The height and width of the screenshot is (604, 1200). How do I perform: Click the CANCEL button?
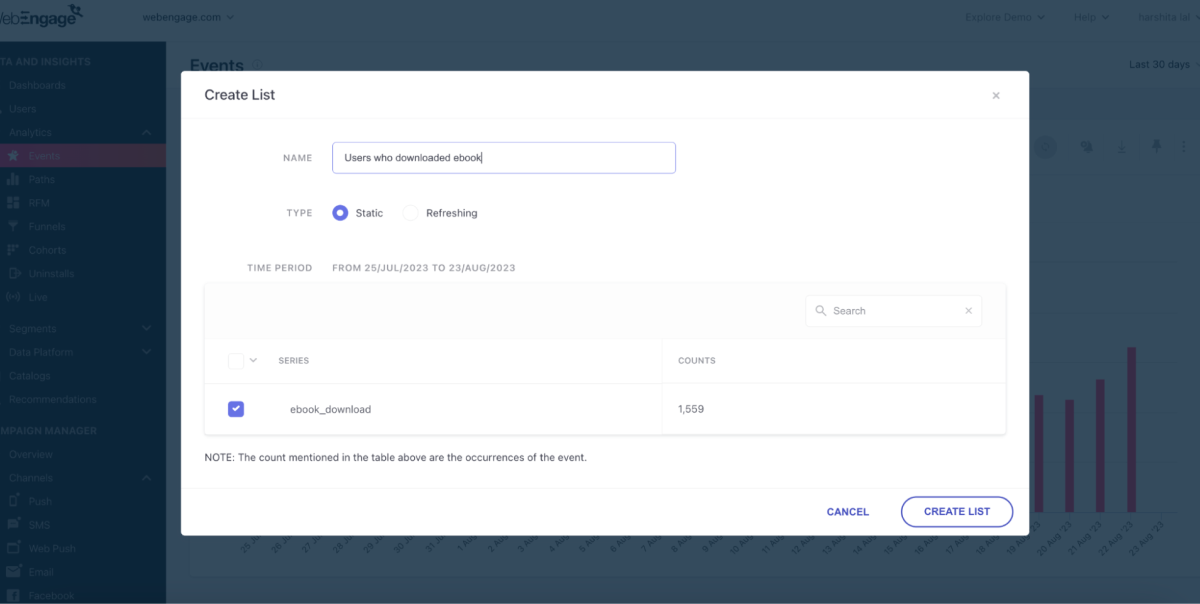[x=848, y=511]
